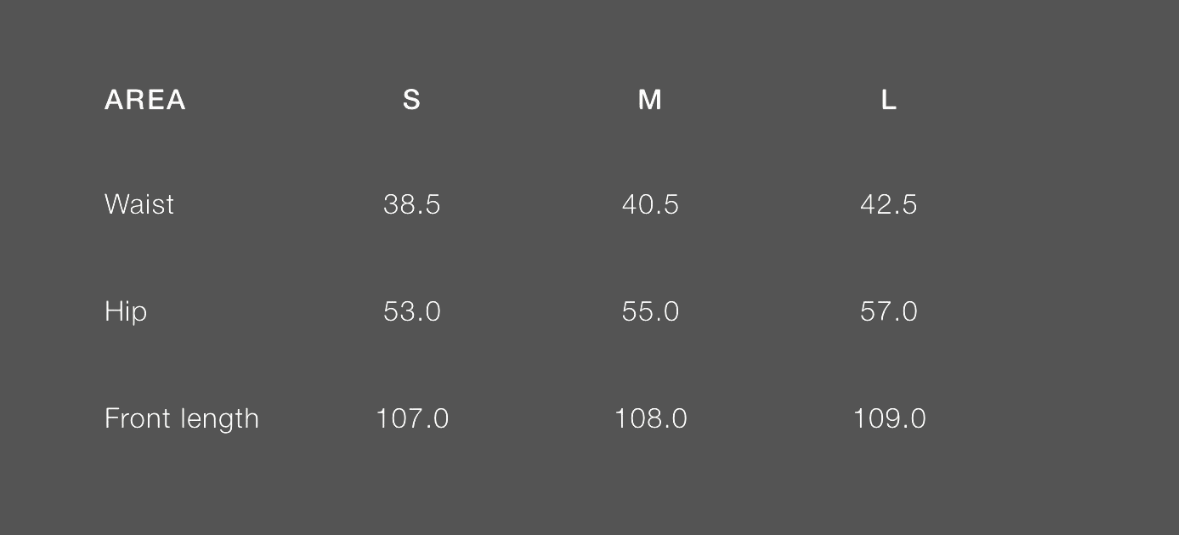This screenshot has width=1179, height=535.
Task: Select the S size column header
Action: (x=411, y=100)
